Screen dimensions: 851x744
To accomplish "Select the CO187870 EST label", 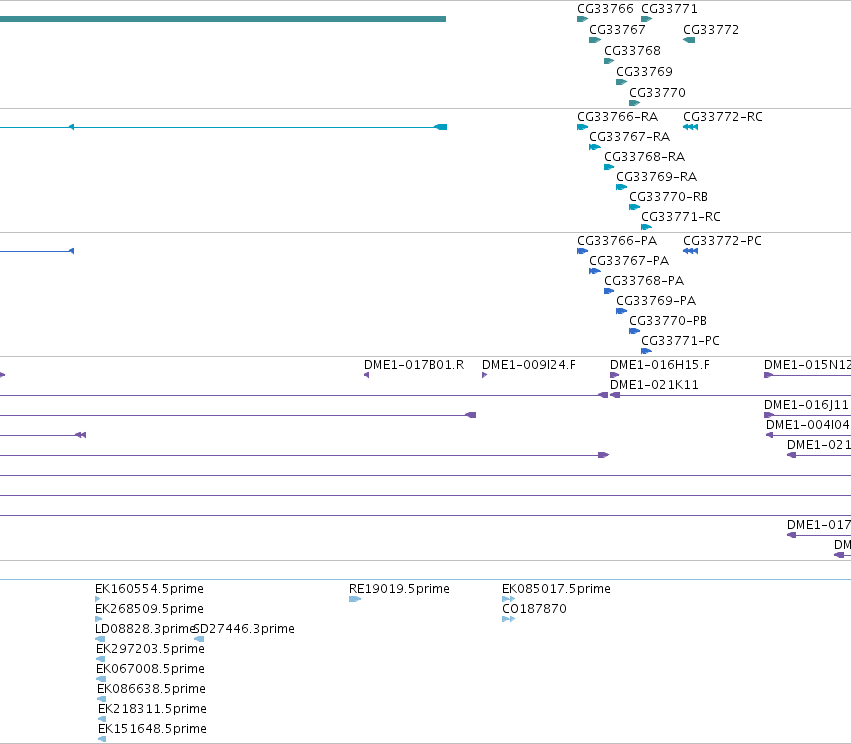I will pyautogui.click(x=535, y=609).
